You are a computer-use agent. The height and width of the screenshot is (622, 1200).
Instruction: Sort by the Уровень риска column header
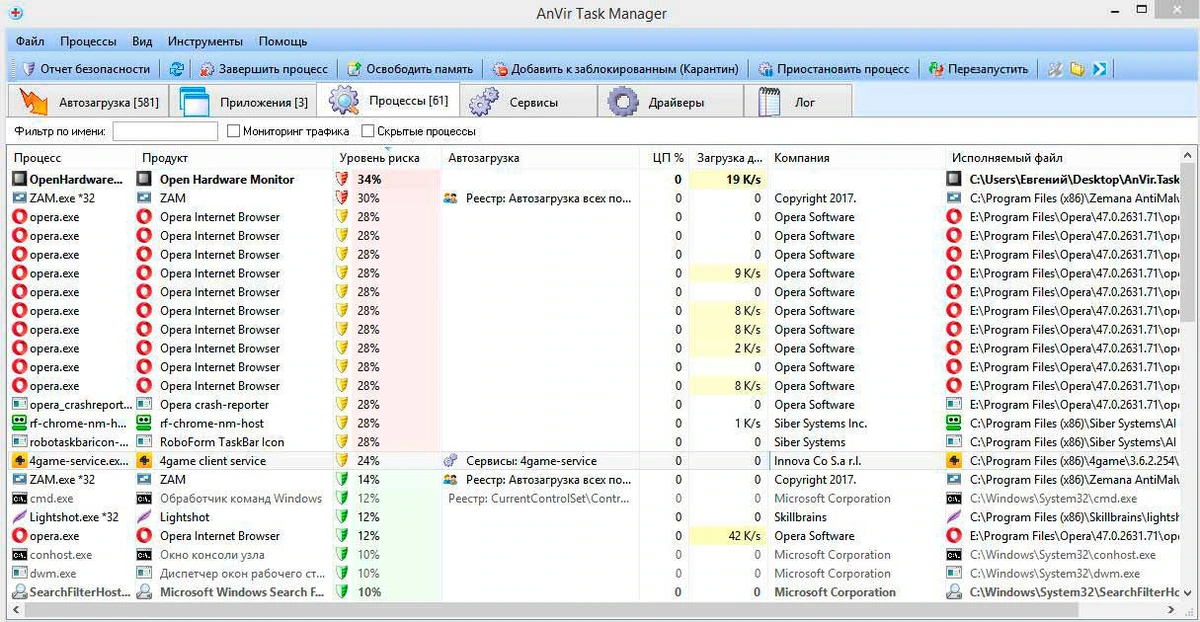(x=386, y=158)
